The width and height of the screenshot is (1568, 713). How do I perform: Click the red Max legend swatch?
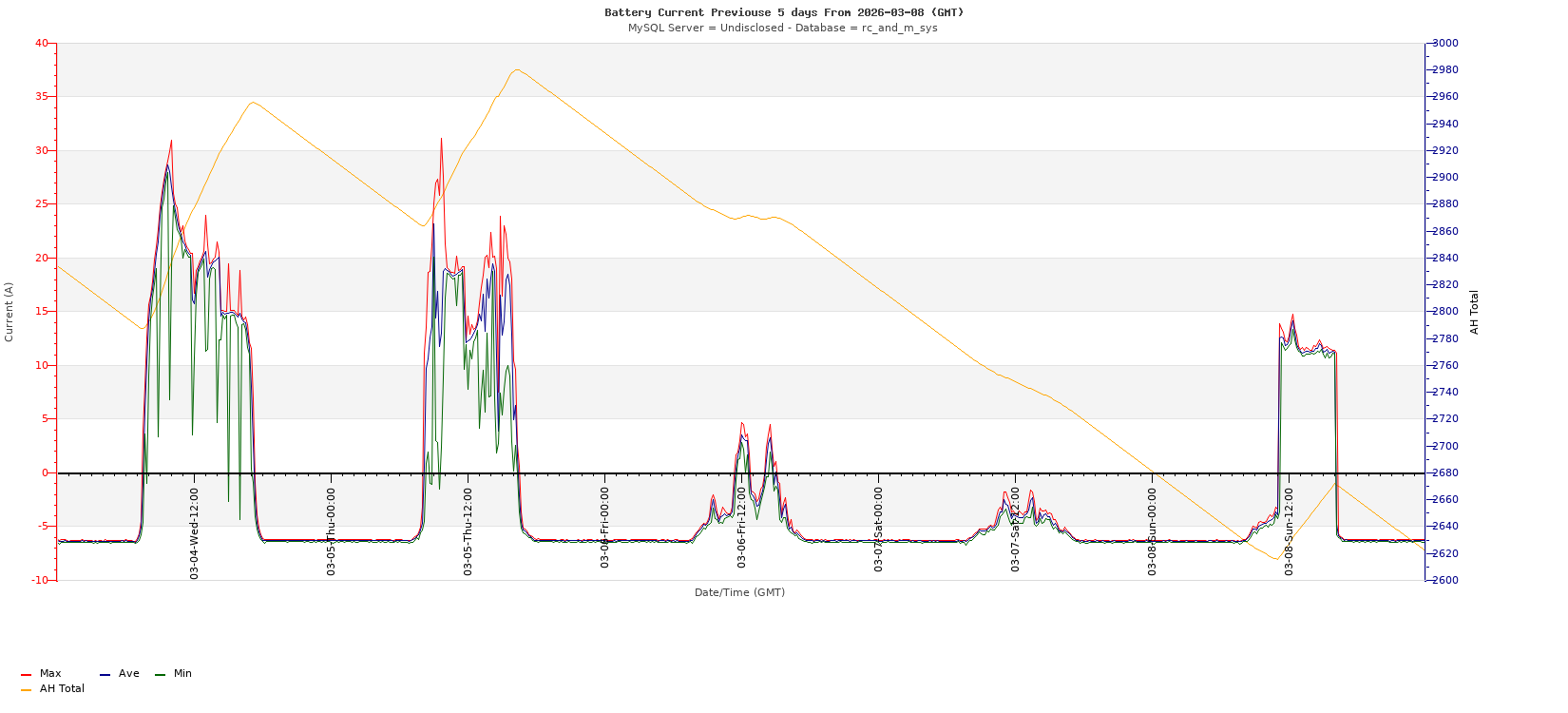26,674
